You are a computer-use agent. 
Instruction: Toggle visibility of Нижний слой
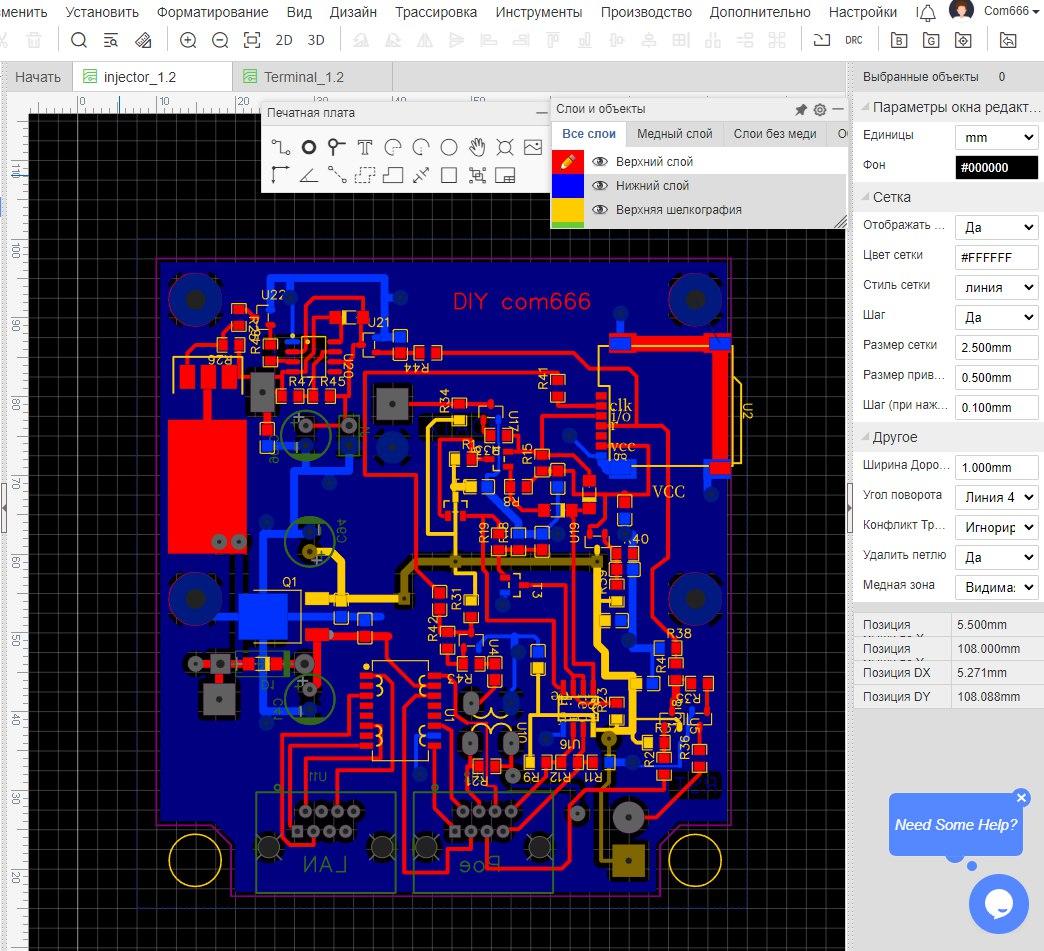coord(600,186)
